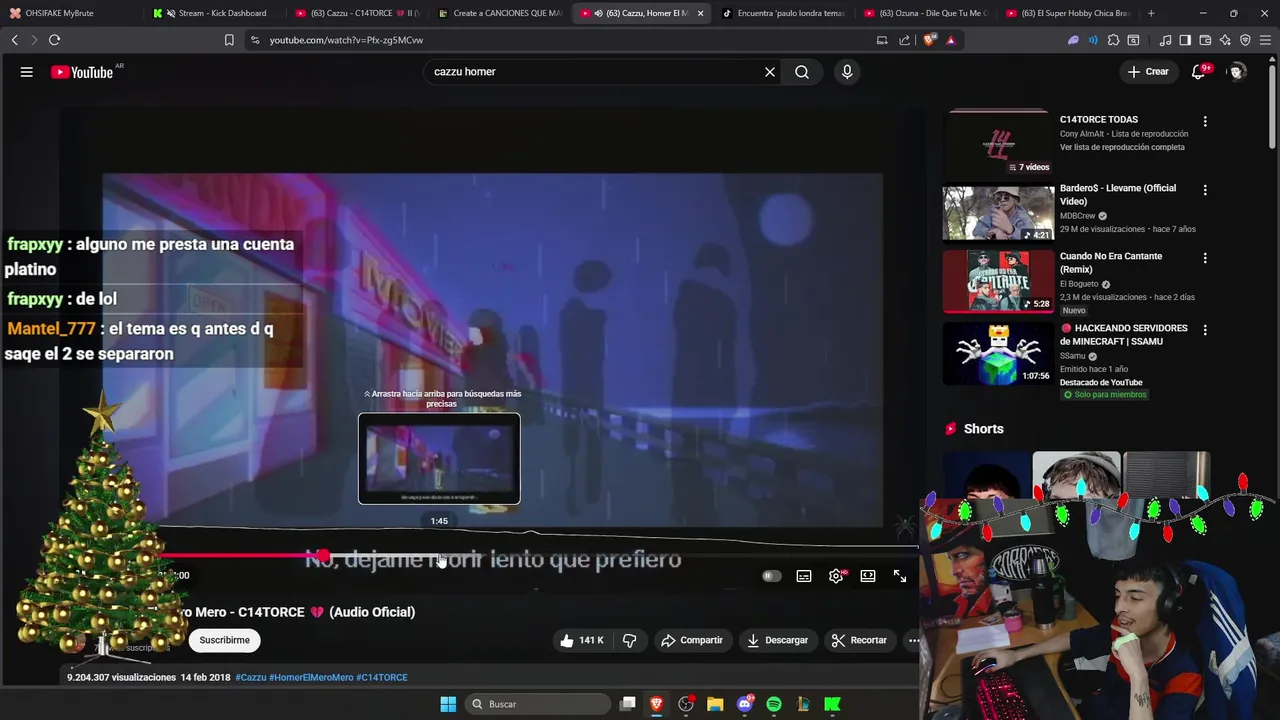The height and width of the screenshot is (720, 1280).
Task: Open options for HACKEANDO SERVIDORES video
Action: (1205, 330)
